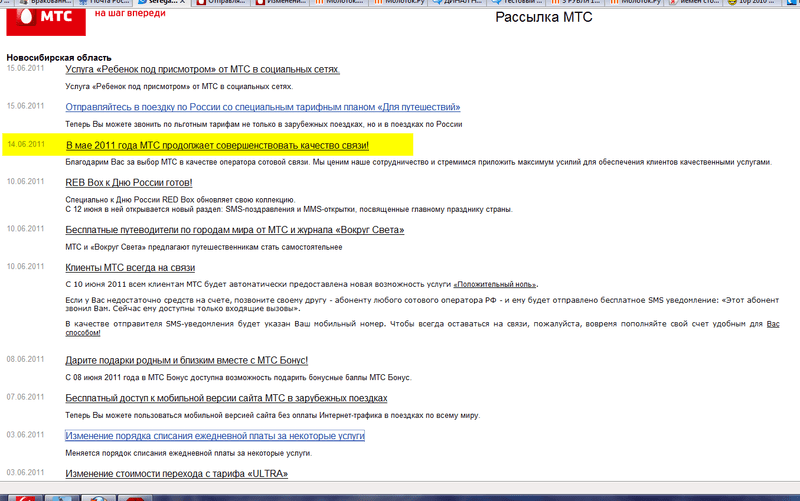Open the «Изменение порядка списания ежедневной платы» link
The width and height of the screenshot is (800, 501).
(214, 436)
